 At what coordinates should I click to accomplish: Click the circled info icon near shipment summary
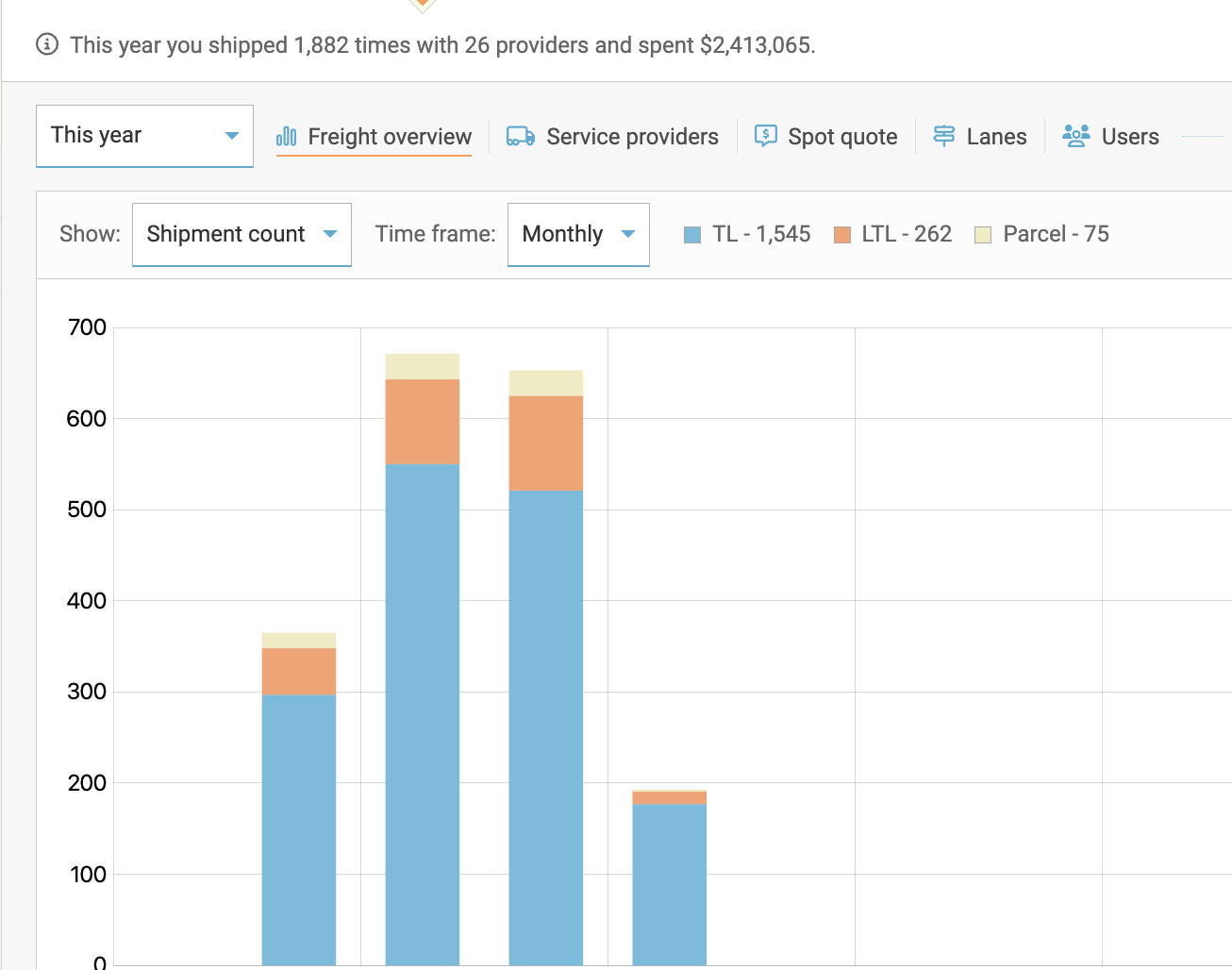point(46,44)
